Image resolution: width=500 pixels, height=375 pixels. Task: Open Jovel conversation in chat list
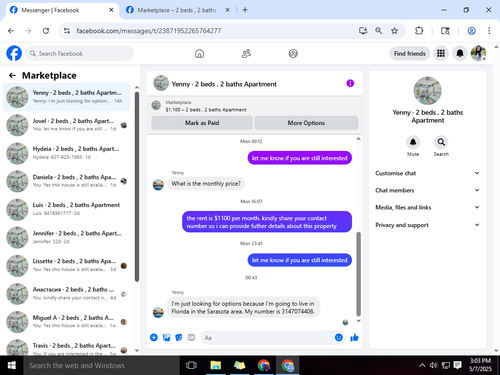pos(66,125)
